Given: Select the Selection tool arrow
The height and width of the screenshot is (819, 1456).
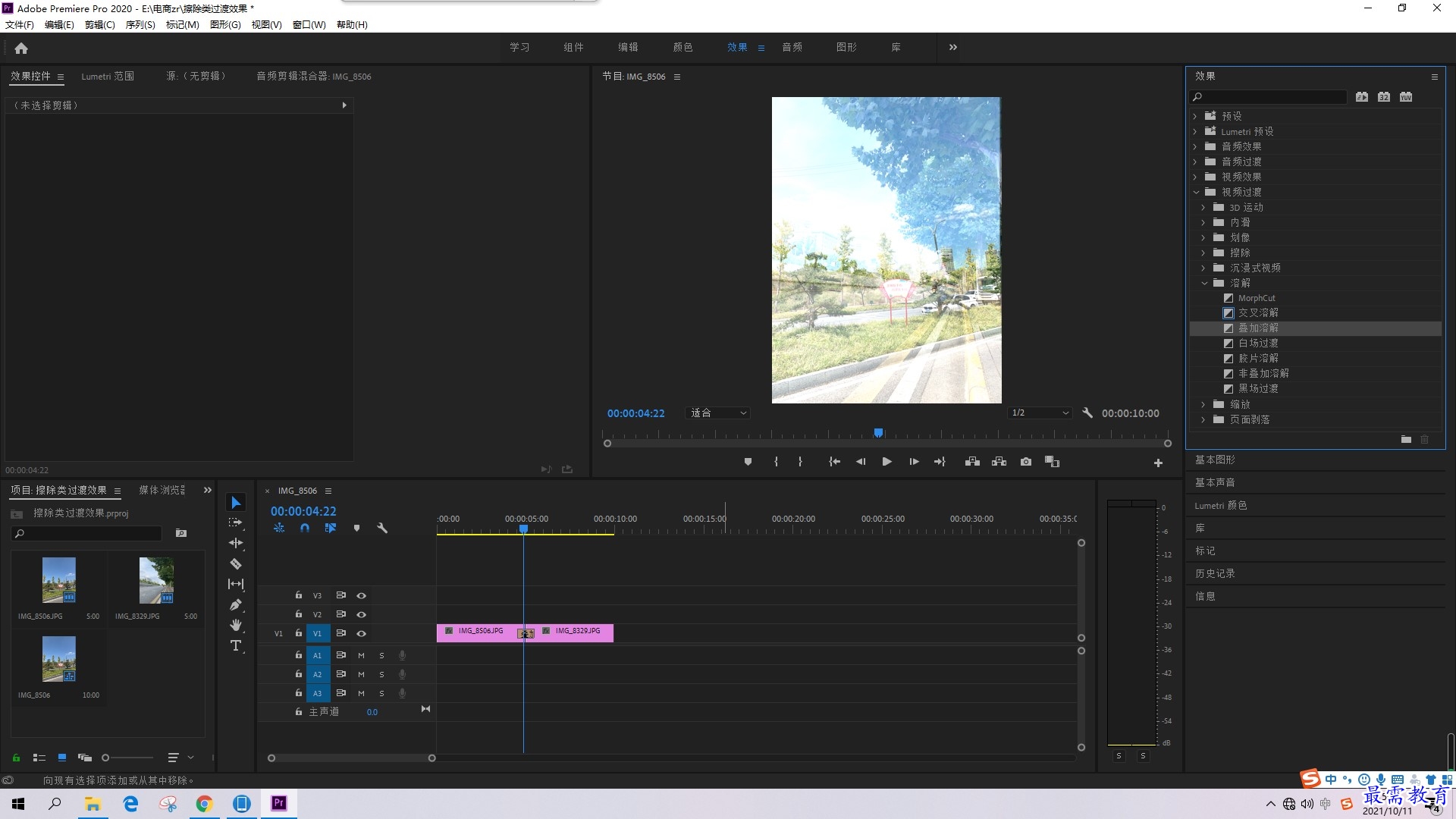Looking at the screenshot, I should tap(236, 502).
